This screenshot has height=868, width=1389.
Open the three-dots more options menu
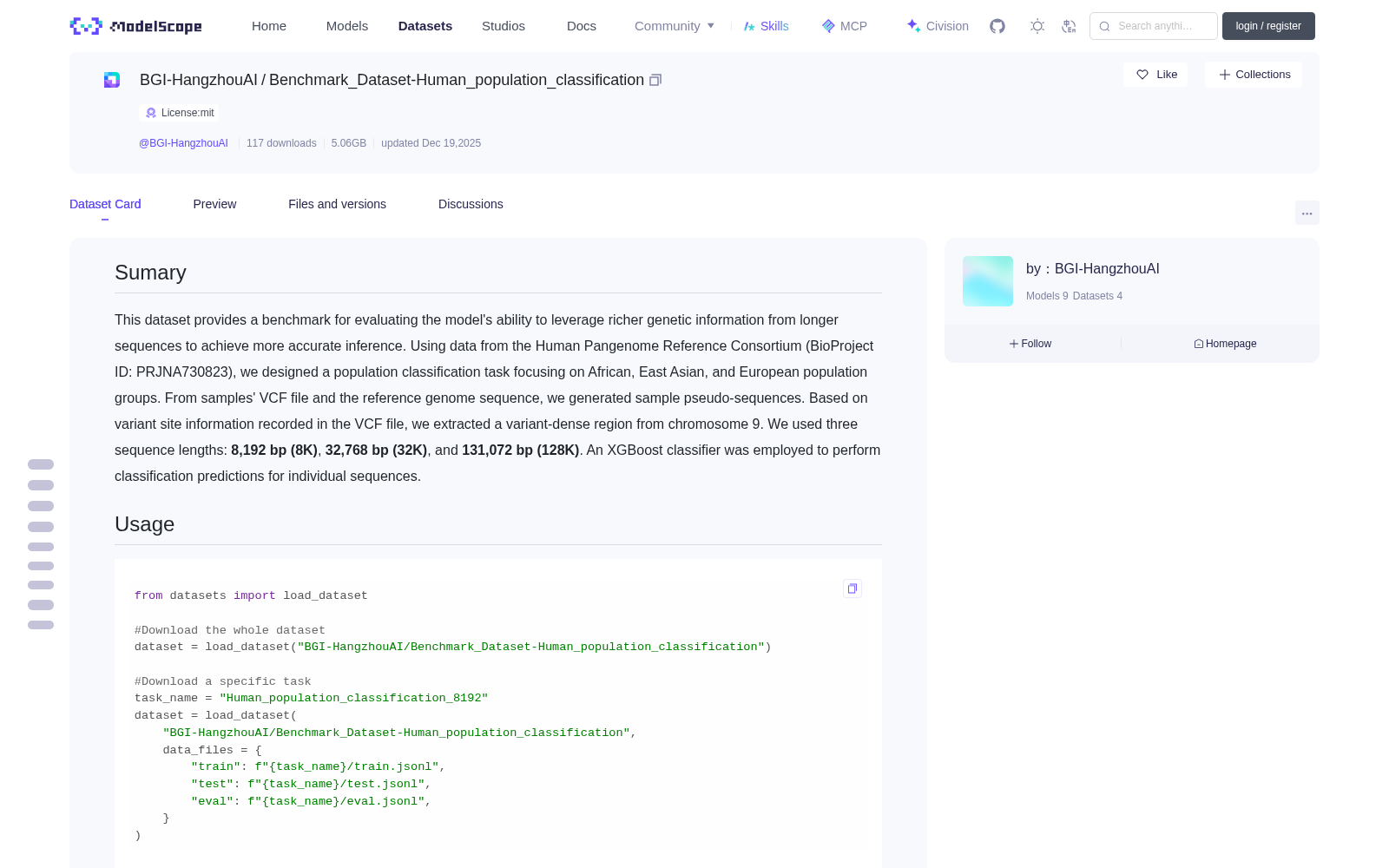[1307, 213]
